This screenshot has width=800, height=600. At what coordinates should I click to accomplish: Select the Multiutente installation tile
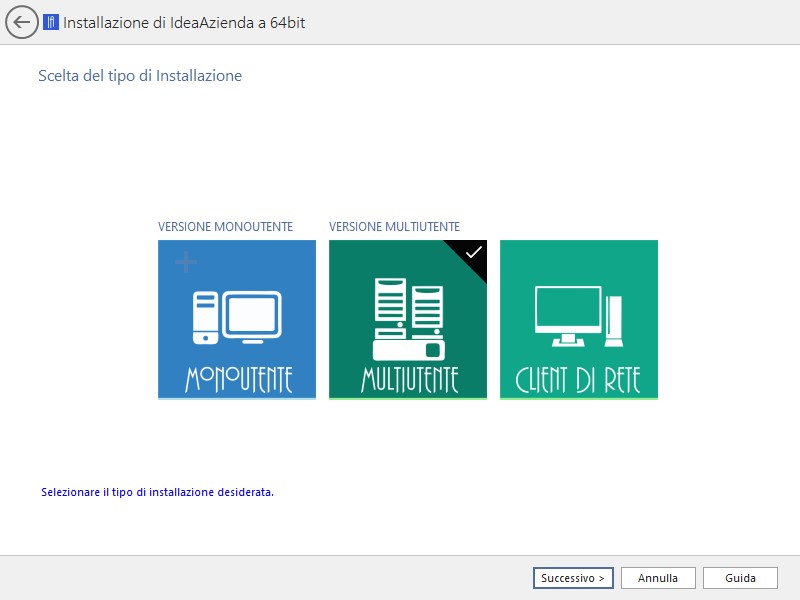(x=408, y=319)
